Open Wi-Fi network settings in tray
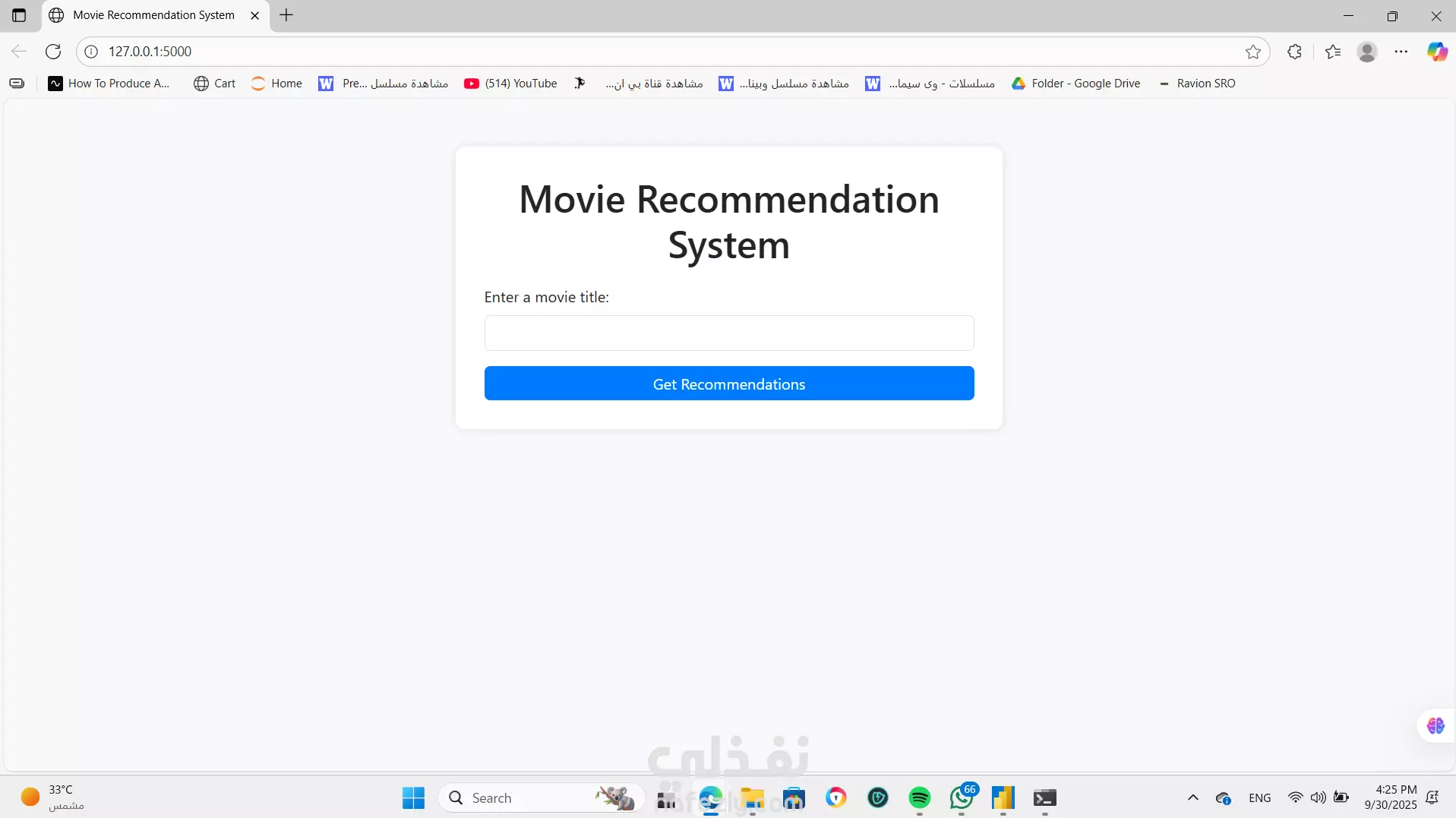Viewport: 1456px width, 818px height. coord(1295,797)
